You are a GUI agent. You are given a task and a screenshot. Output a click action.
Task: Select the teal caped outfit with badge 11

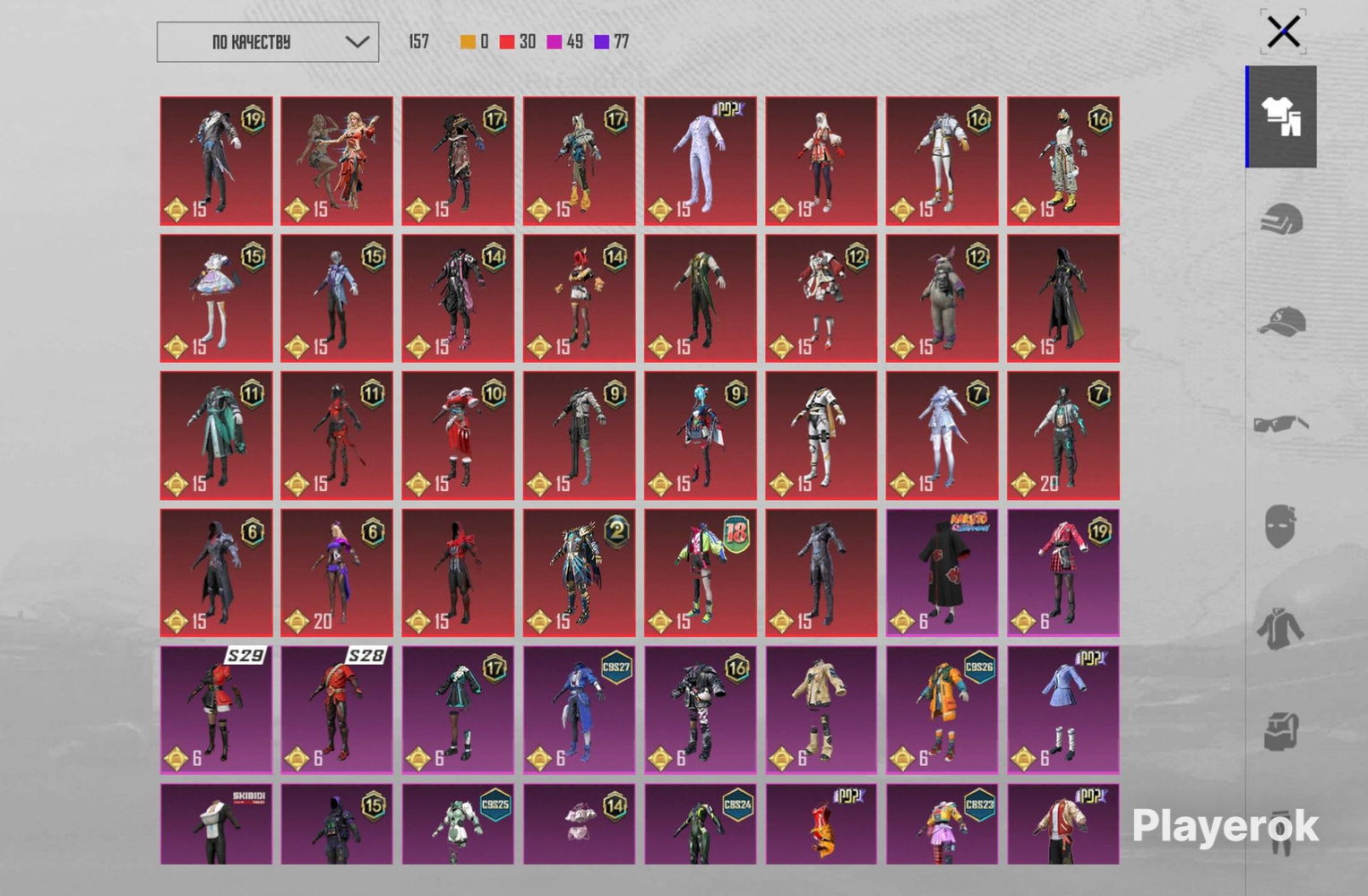click(x=216, y=435)
